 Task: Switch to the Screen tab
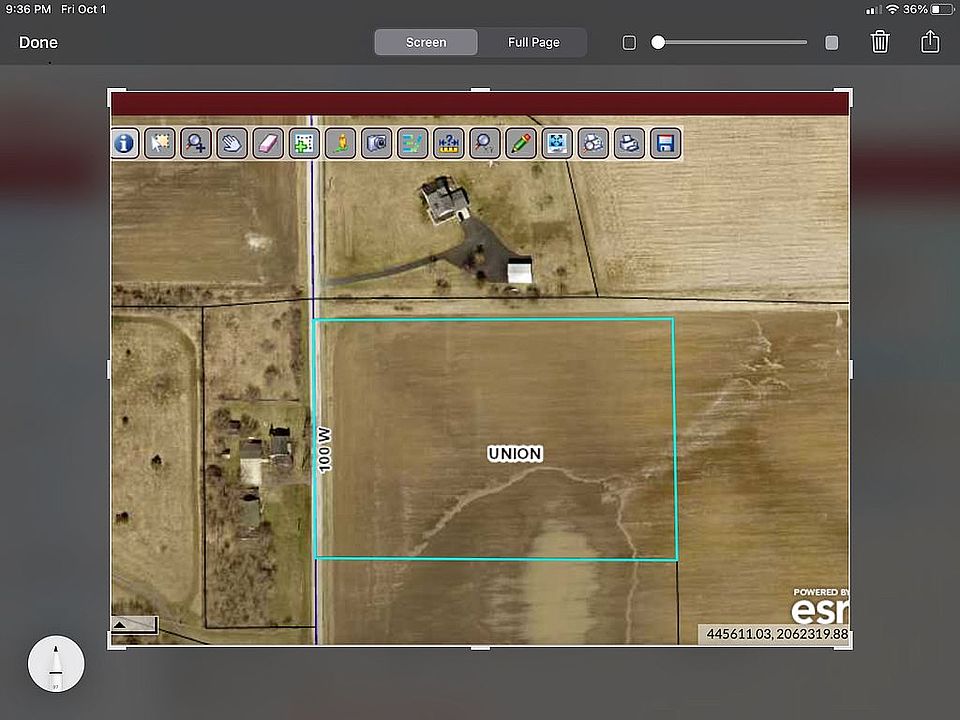(x=426, y=42)
